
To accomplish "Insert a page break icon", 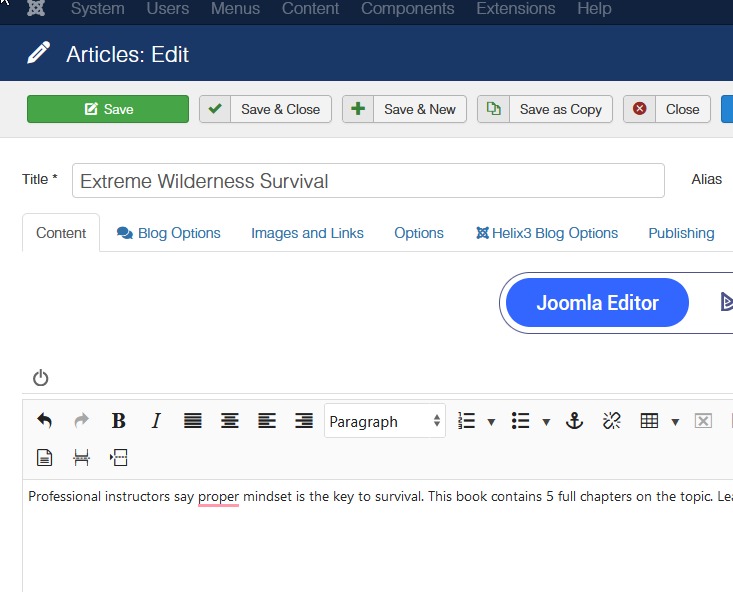I will (x=81, y=458).
